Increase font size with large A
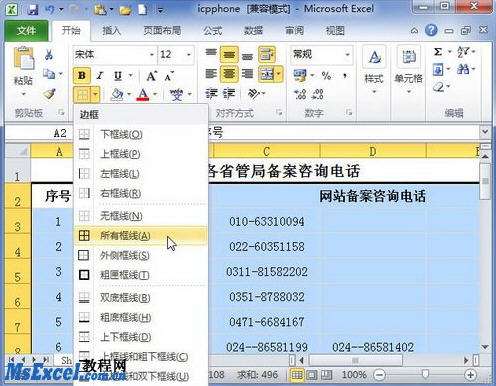 (x=151, y=76)
